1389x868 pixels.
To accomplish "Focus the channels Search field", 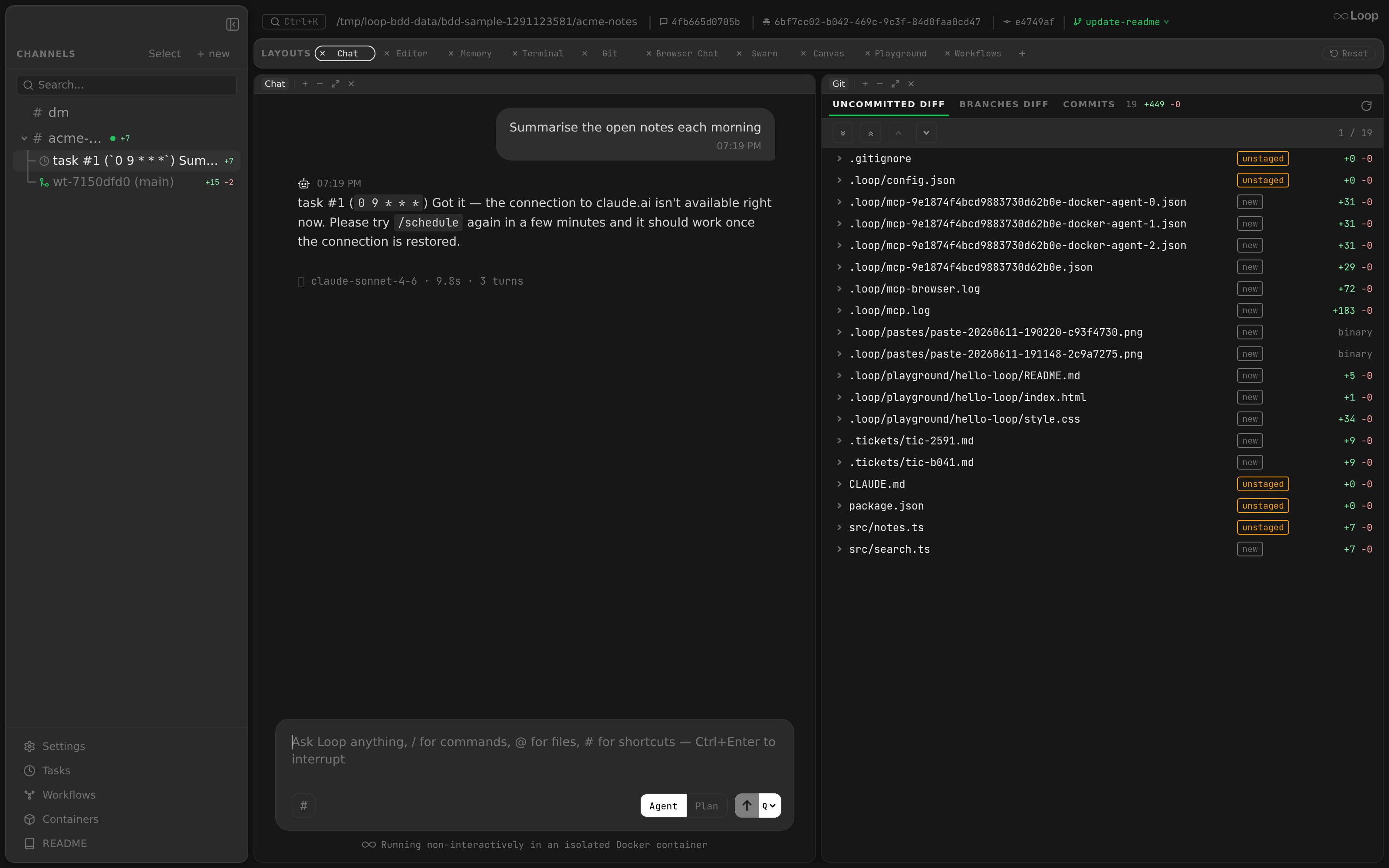I will [x=126, y=85].
